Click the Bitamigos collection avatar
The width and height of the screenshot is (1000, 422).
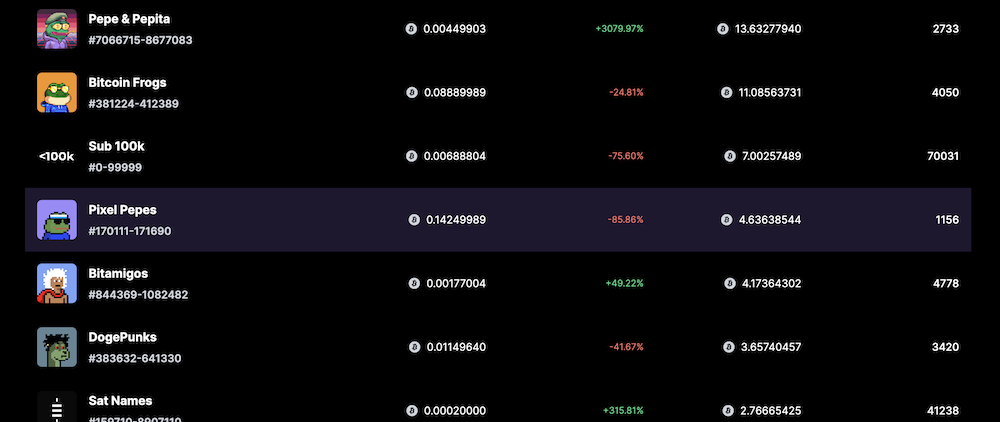click(57, 283)
